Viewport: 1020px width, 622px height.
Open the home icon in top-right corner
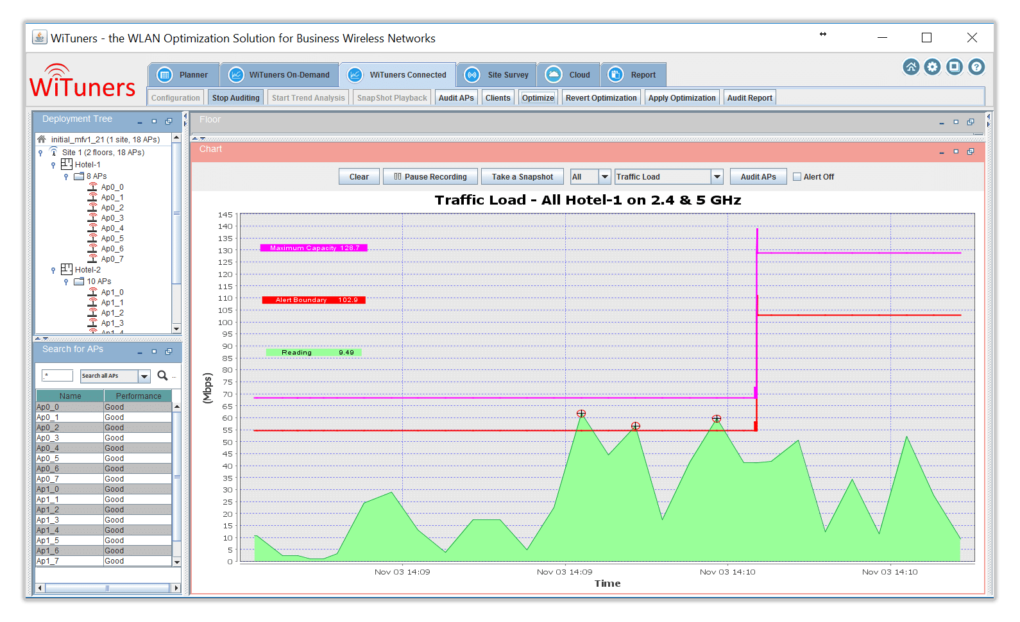click(x=911, y=67)
